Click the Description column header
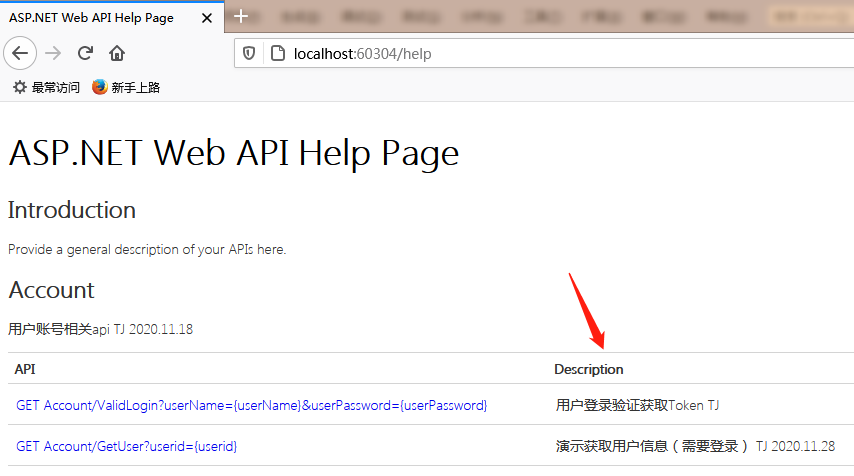This screenshot has height=476, width=854. (589, 369)
